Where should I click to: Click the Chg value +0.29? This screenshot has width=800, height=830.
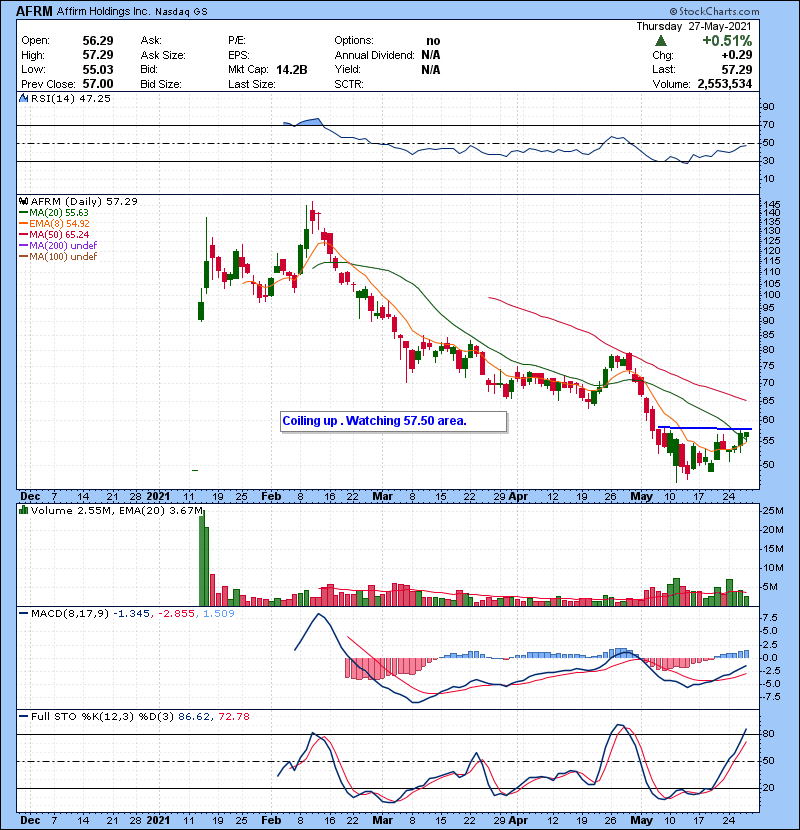point(736,55)
